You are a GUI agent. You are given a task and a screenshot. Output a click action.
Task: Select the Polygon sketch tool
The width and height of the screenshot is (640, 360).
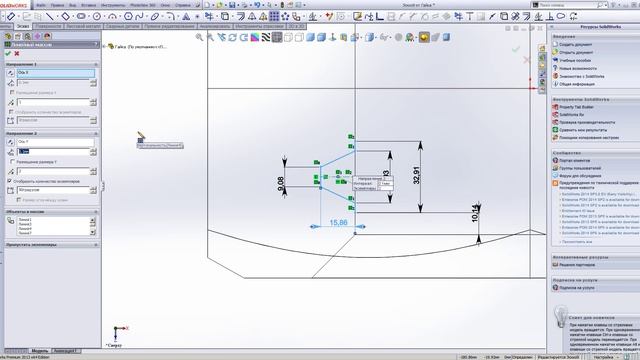(x=128, y=16)
